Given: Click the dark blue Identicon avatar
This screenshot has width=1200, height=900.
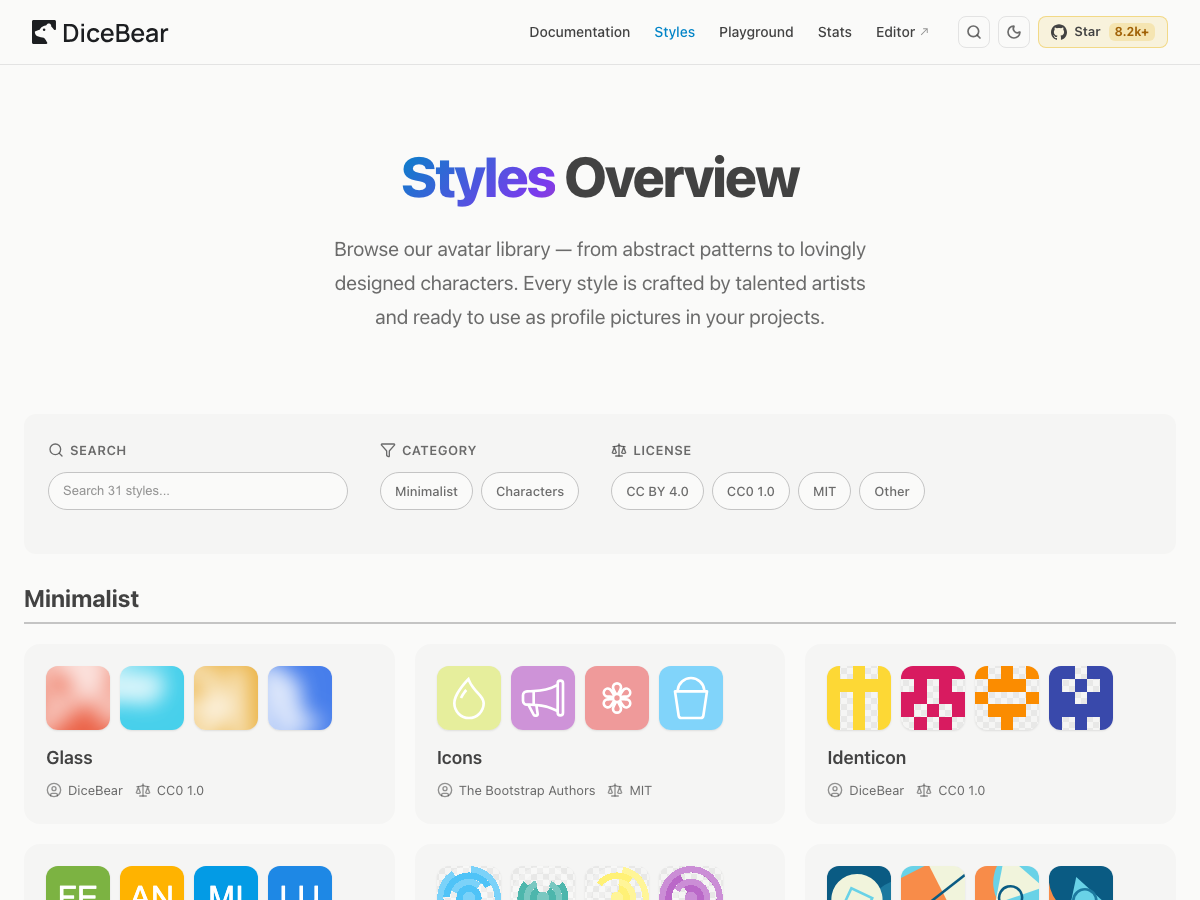Looking at the screenshot, I should (x=1081, y=698).
